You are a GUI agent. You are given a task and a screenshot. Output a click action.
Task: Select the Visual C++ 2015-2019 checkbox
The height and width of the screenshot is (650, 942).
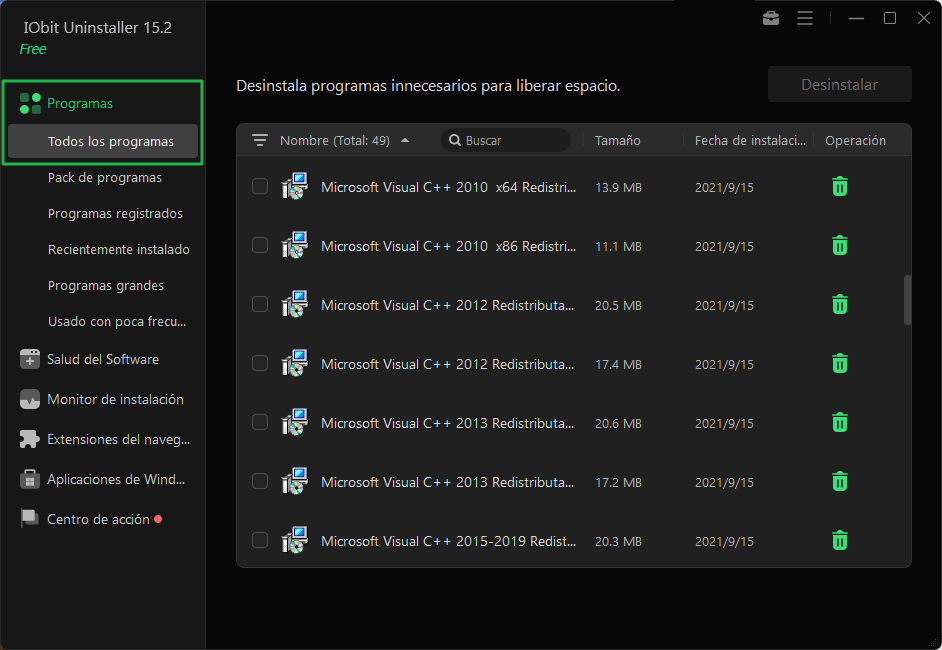pyautogui.click(x=260, y=539)
